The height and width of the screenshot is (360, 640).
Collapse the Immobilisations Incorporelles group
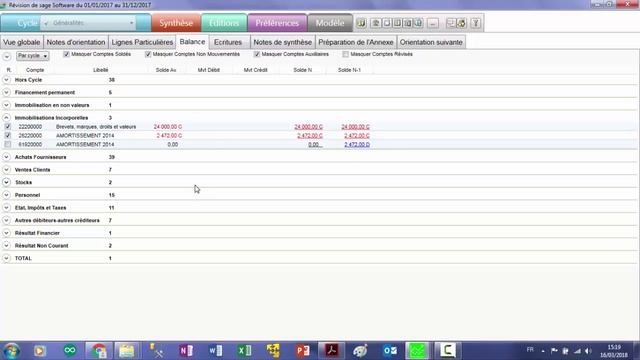point(6,118)
